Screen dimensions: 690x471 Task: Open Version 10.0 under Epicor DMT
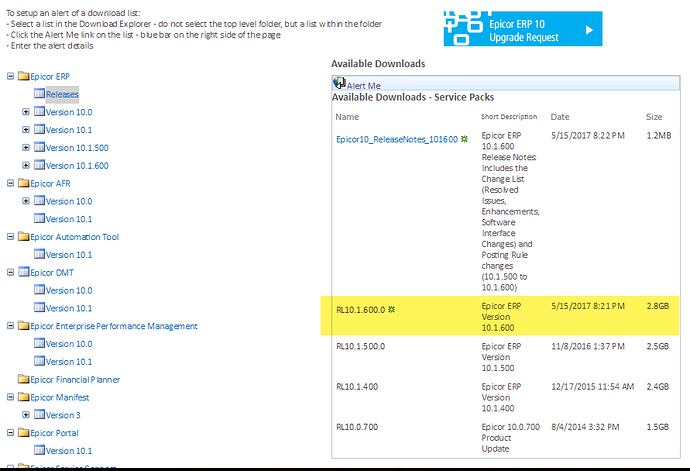pyautogui.click(x=69, y=291)
